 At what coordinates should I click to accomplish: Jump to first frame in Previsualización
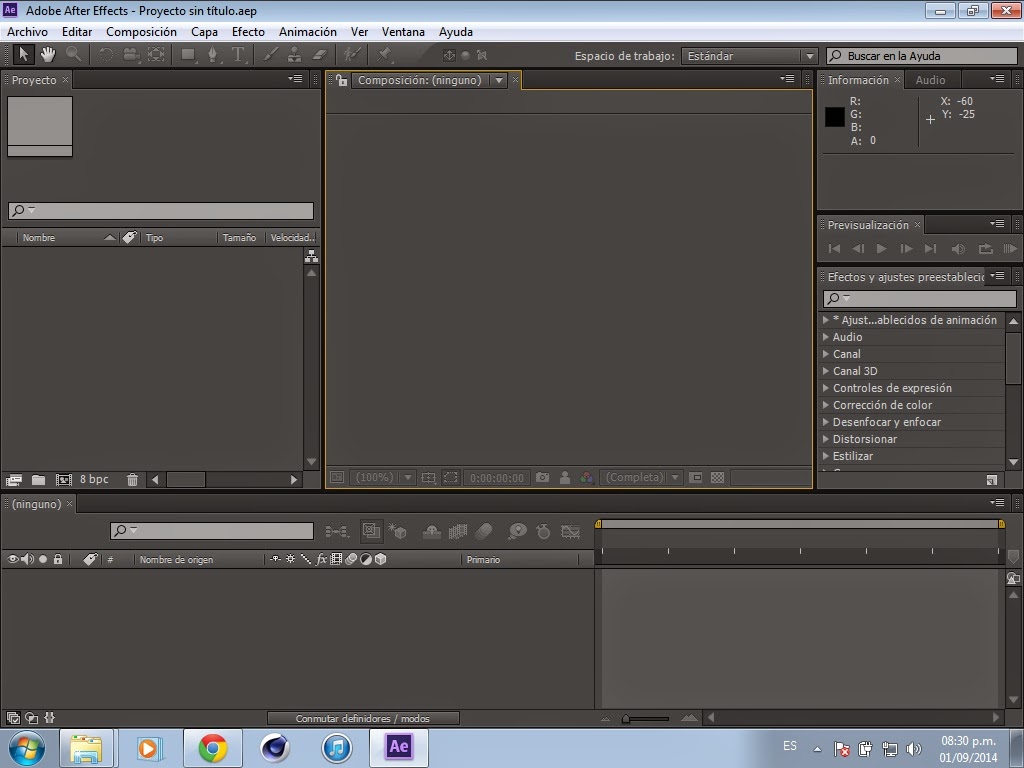[x=834, y=249]
